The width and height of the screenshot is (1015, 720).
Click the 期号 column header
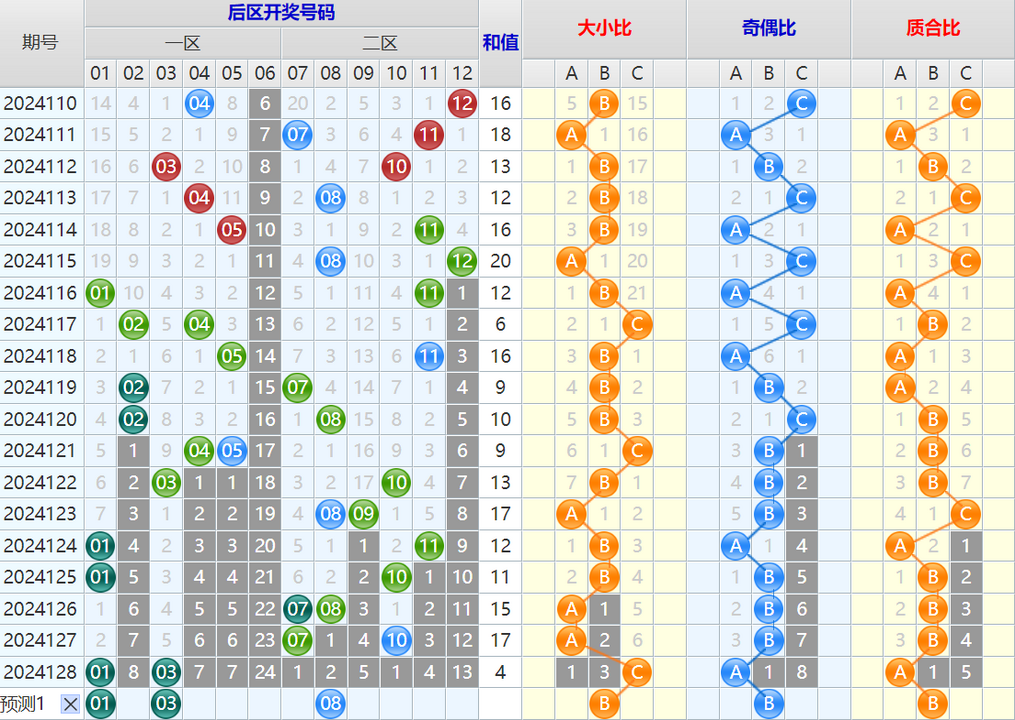[x=41, y=43]
